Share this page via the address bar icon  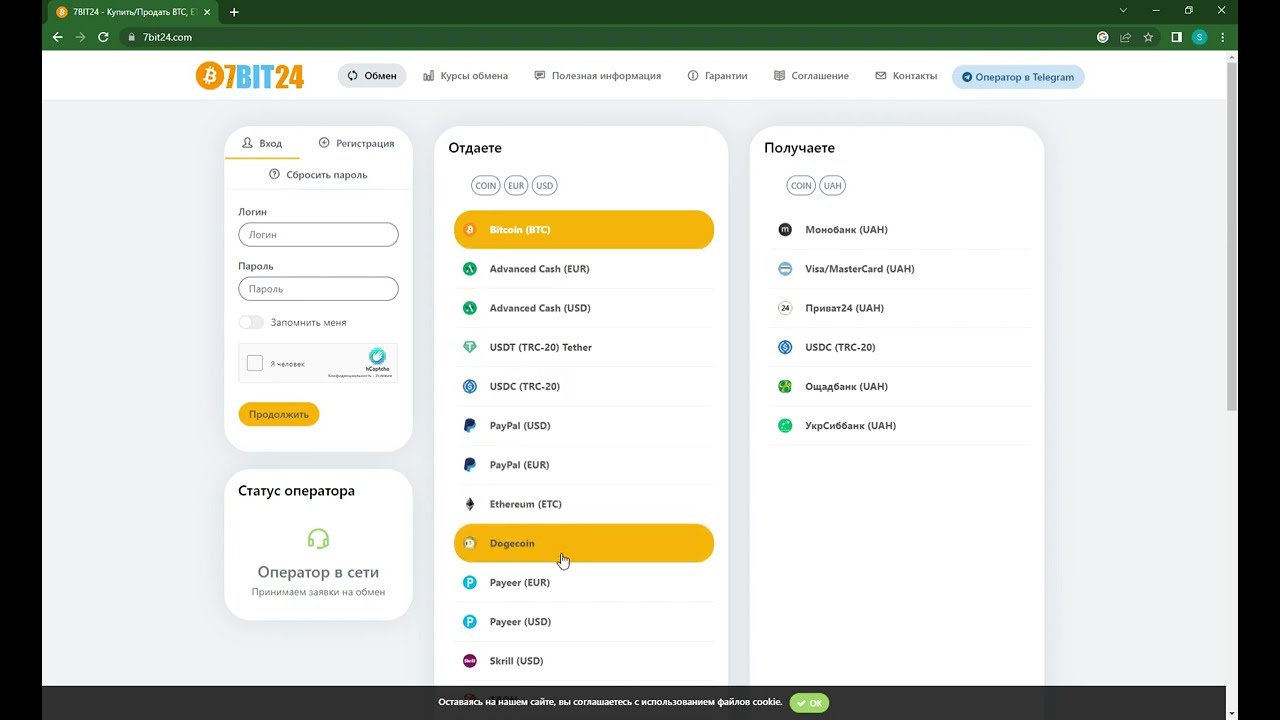tap(1125, 37)
